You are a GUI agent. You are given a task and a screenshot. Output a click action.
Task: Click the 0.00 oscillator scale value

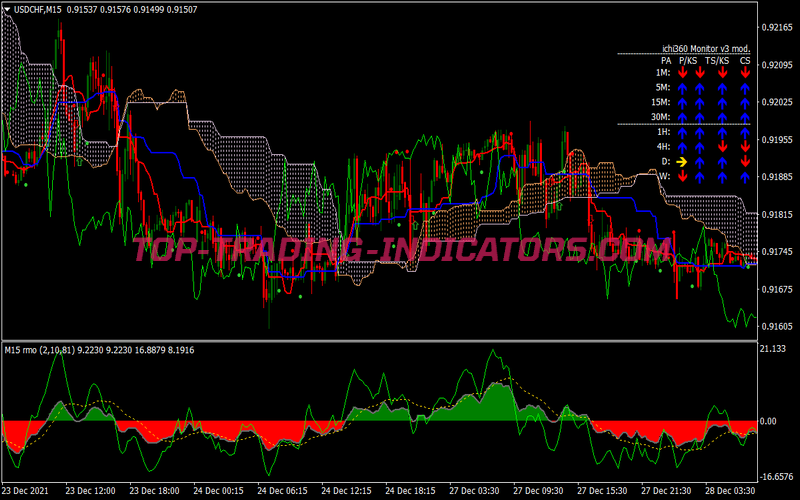point(768,421)
